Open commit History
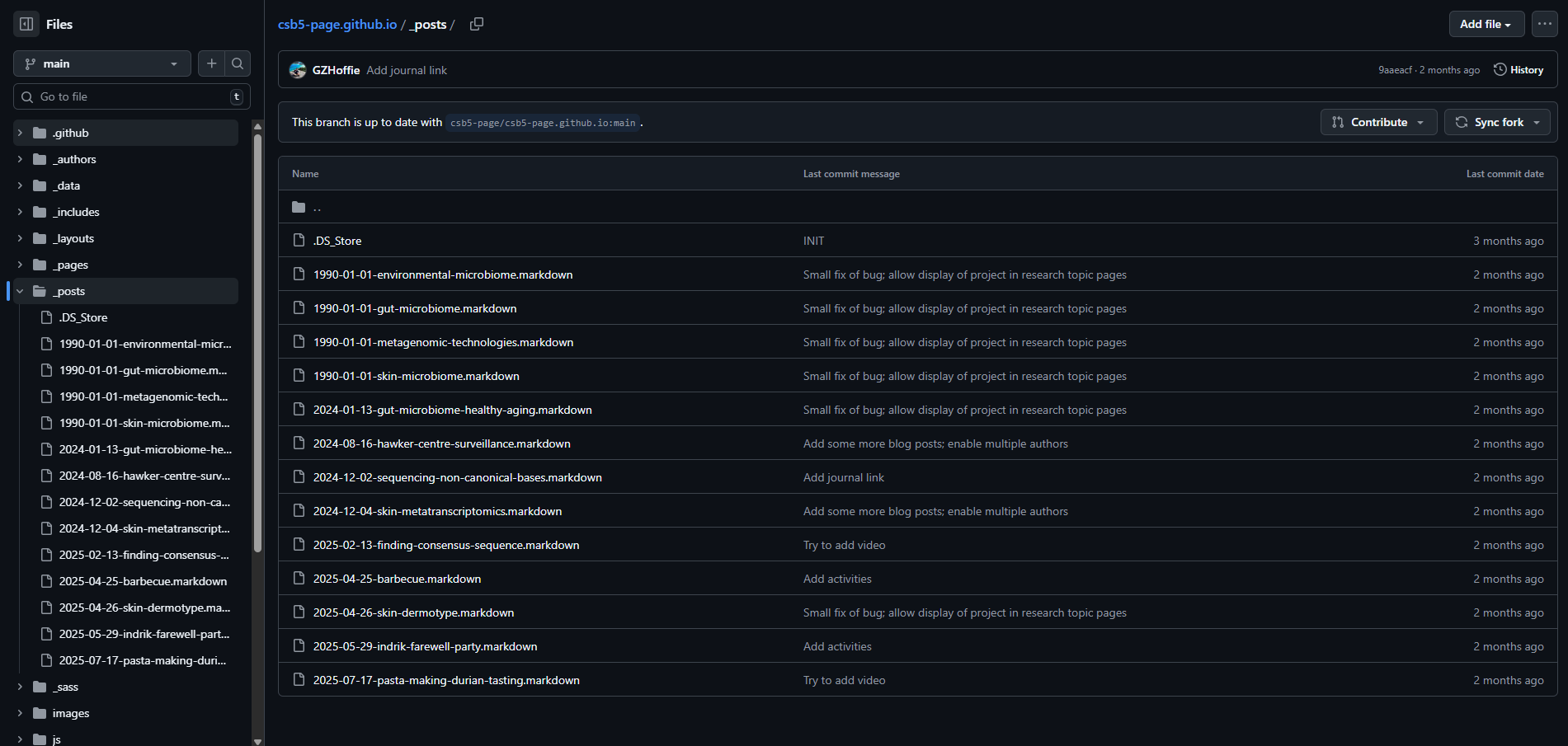Image resolution: width=1568 pixels, height=746 pixels. (1519, 70)
